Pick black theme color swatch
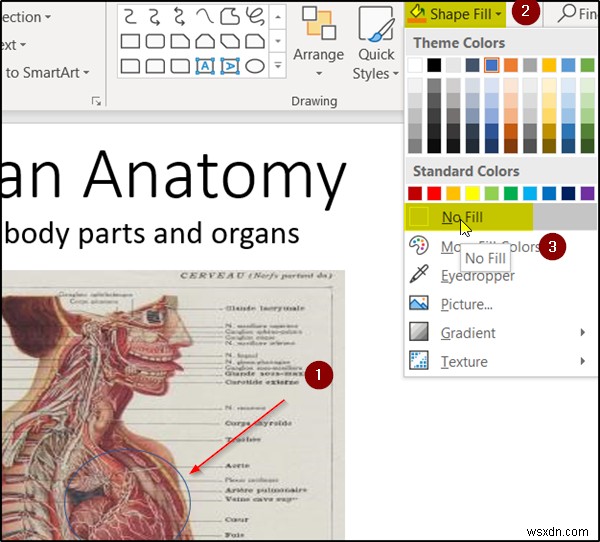The width and height of the screenshot is (600, 542). coord(434,65)
